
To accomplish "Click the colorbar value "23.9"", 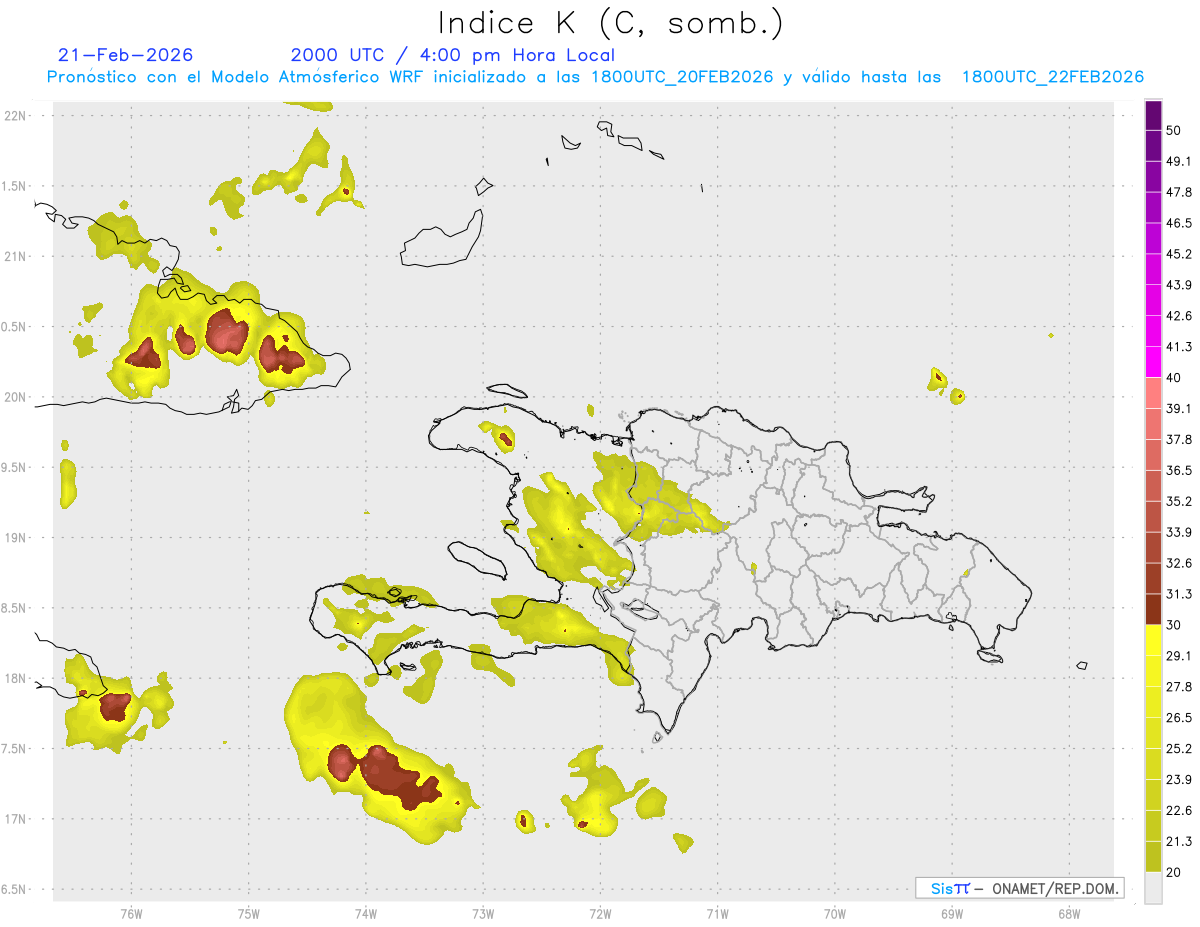I will [1179, 780].
